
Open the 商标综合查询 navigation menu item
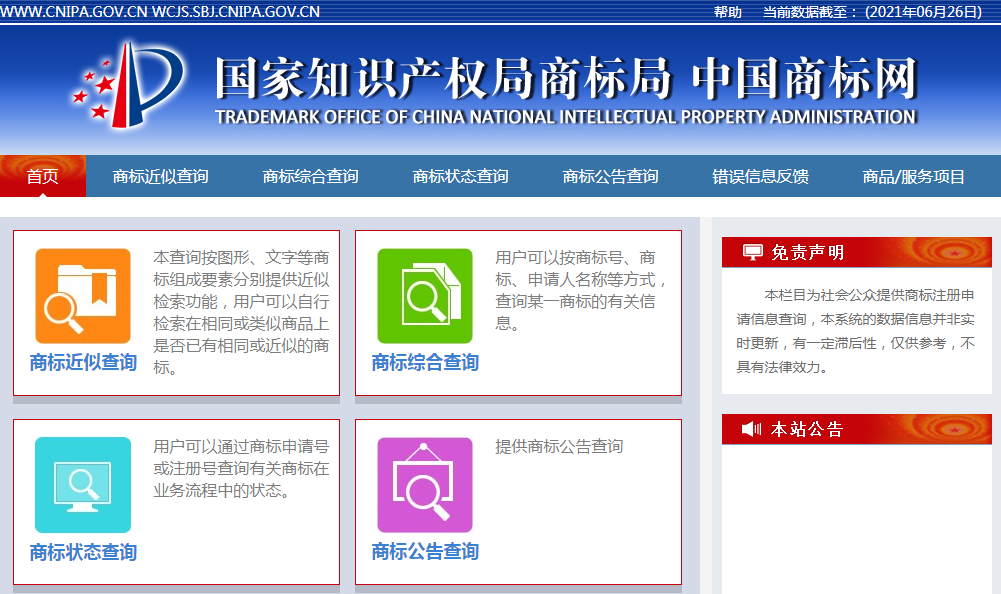coord(312,175)
